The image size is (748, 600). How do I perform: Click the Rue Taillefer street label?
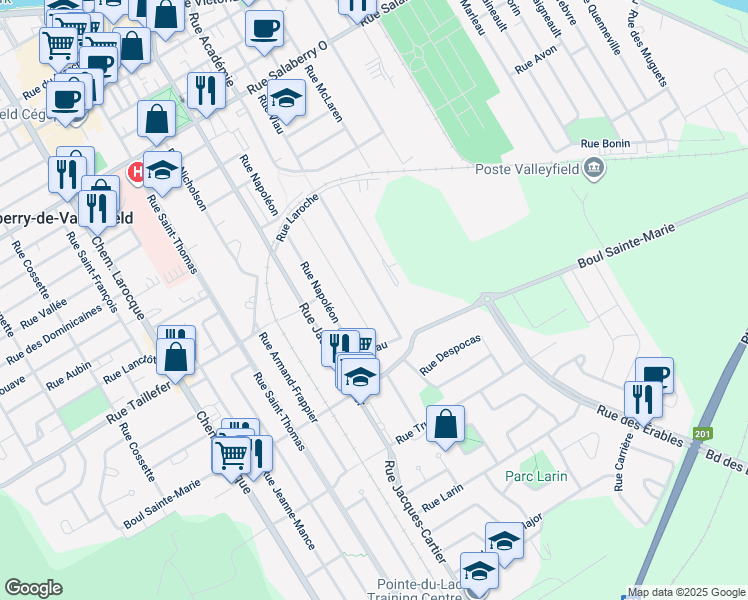point(138,403)
